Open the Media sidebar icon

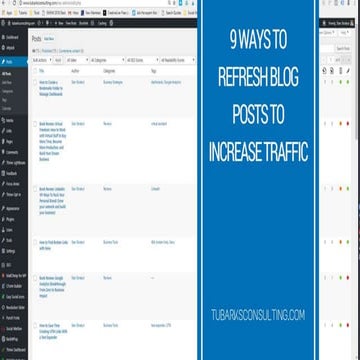[x=3, y=120]
